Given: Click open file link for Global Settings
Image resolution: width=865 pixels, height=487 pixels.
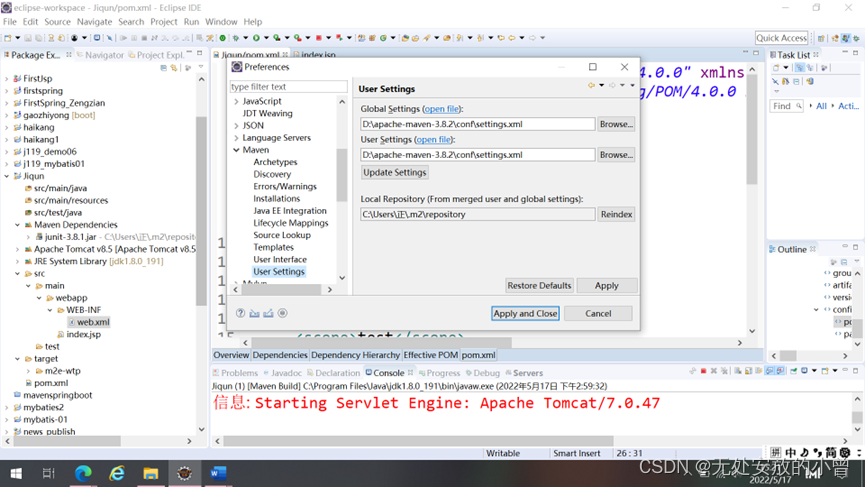Looking at the screenshot, I should [441, 109].
